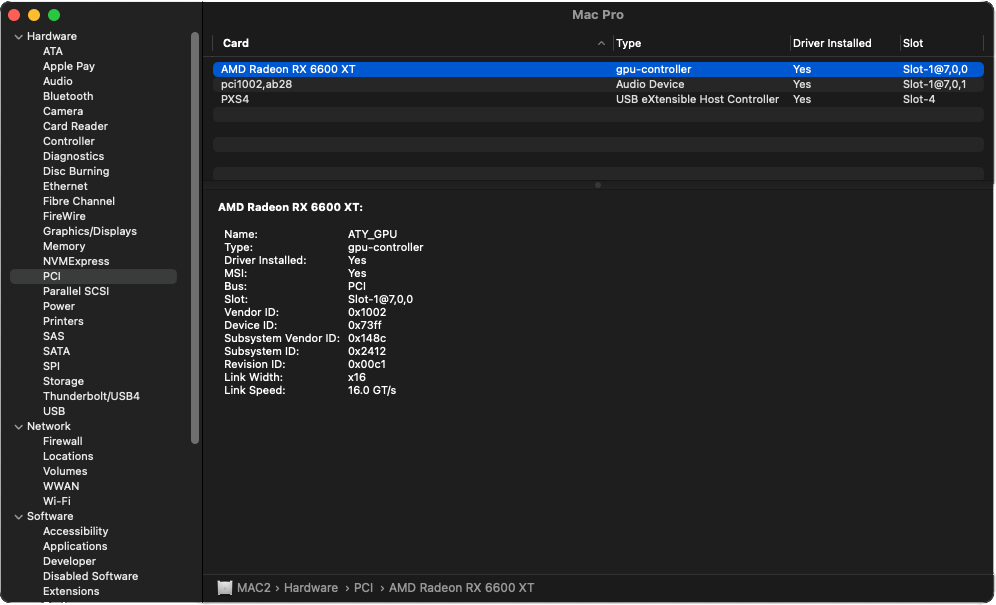The height and width of the screenshot is (605, 996).
Task: Sort by Driver Installed column
Action: click(832, 43)
